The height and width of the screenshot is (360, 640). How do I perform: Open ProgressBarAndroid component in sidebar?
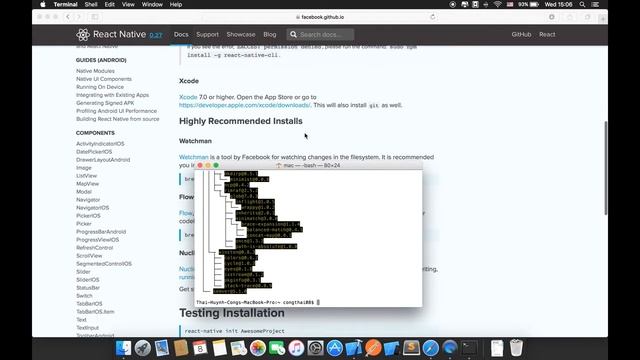coord(101,232)
